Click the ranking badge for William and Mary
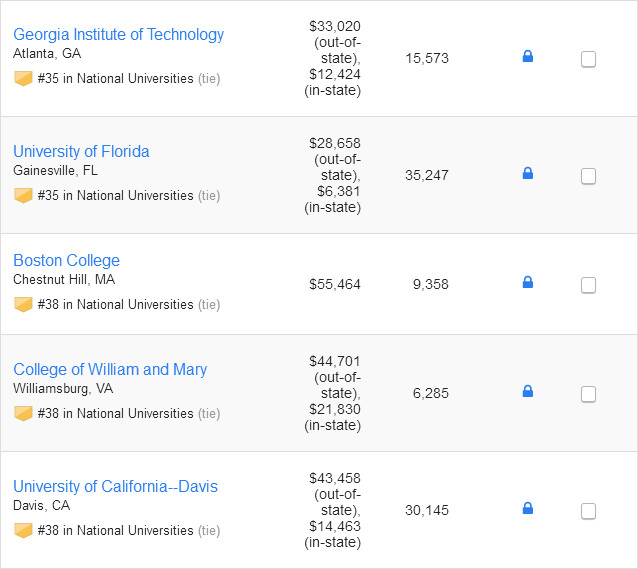The width and height of the screenshot is (638, 569). coord(23,413)
